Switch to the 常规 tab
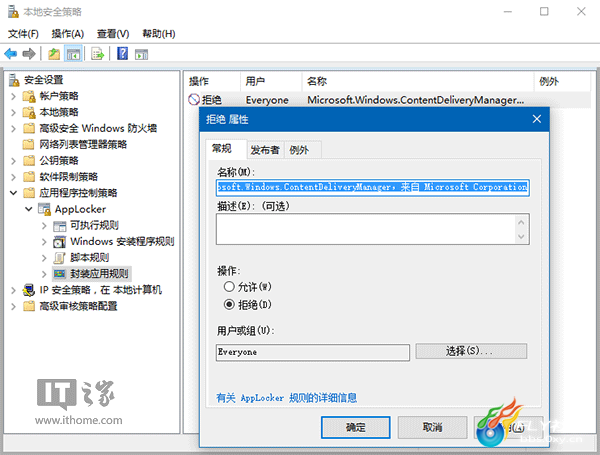The height and width of the screenshot is (455, 600). tap(226, 148)
